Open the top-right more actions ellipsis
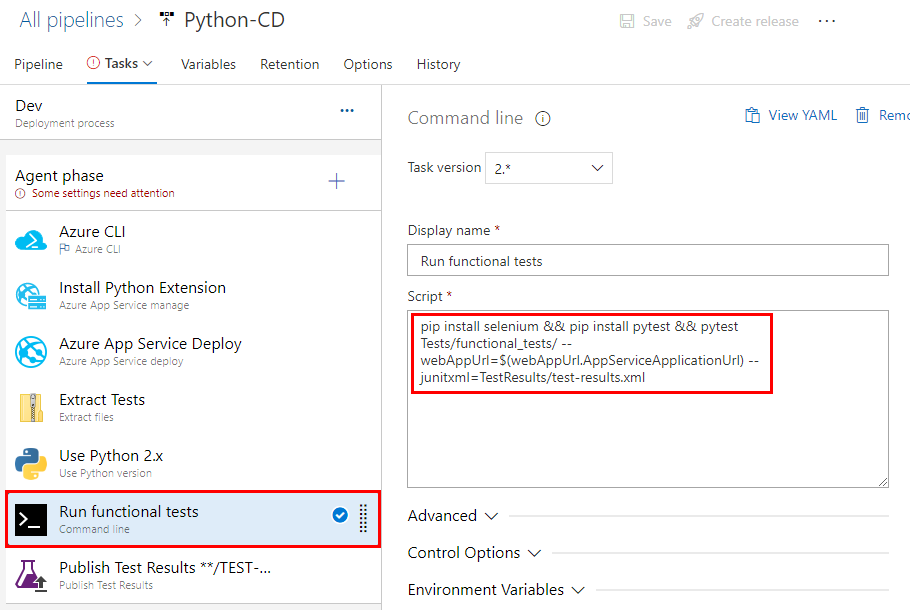Screen dimensions: 910x610 [826, 21]
